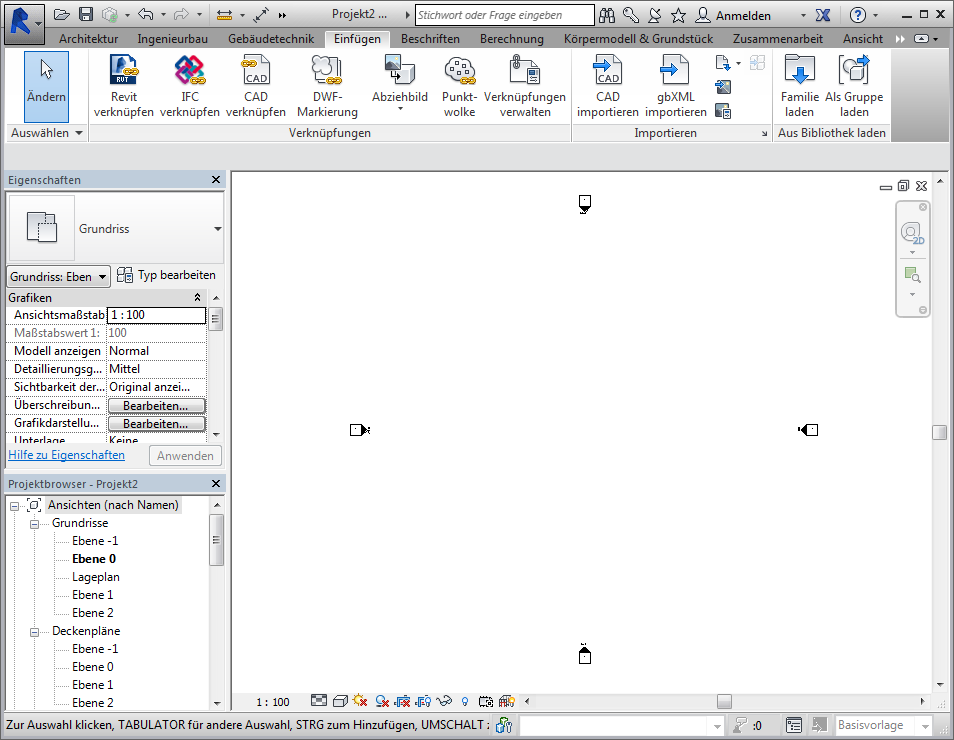Viewport: 954px width, 740px height.
Task: Switch to the Beschriften ribbon tab
Action: [x=430, y=39]
